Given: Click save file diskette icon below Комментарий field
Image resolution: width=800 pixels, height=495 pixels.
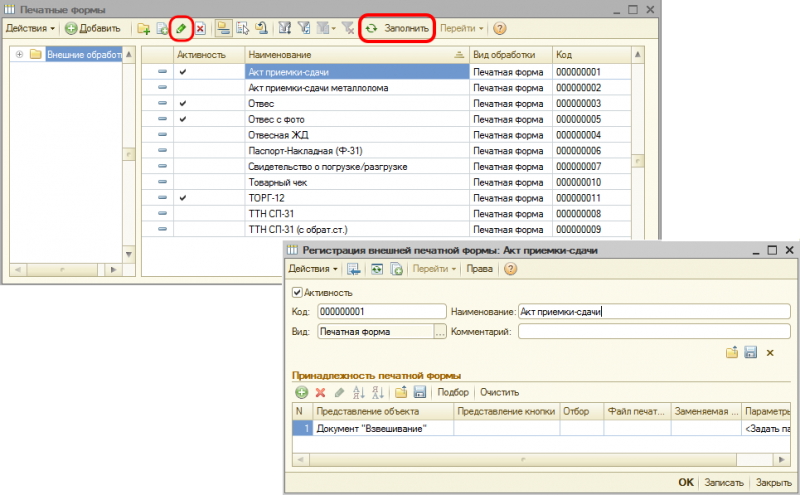Looking at the screenshot, I should point(751,352).
